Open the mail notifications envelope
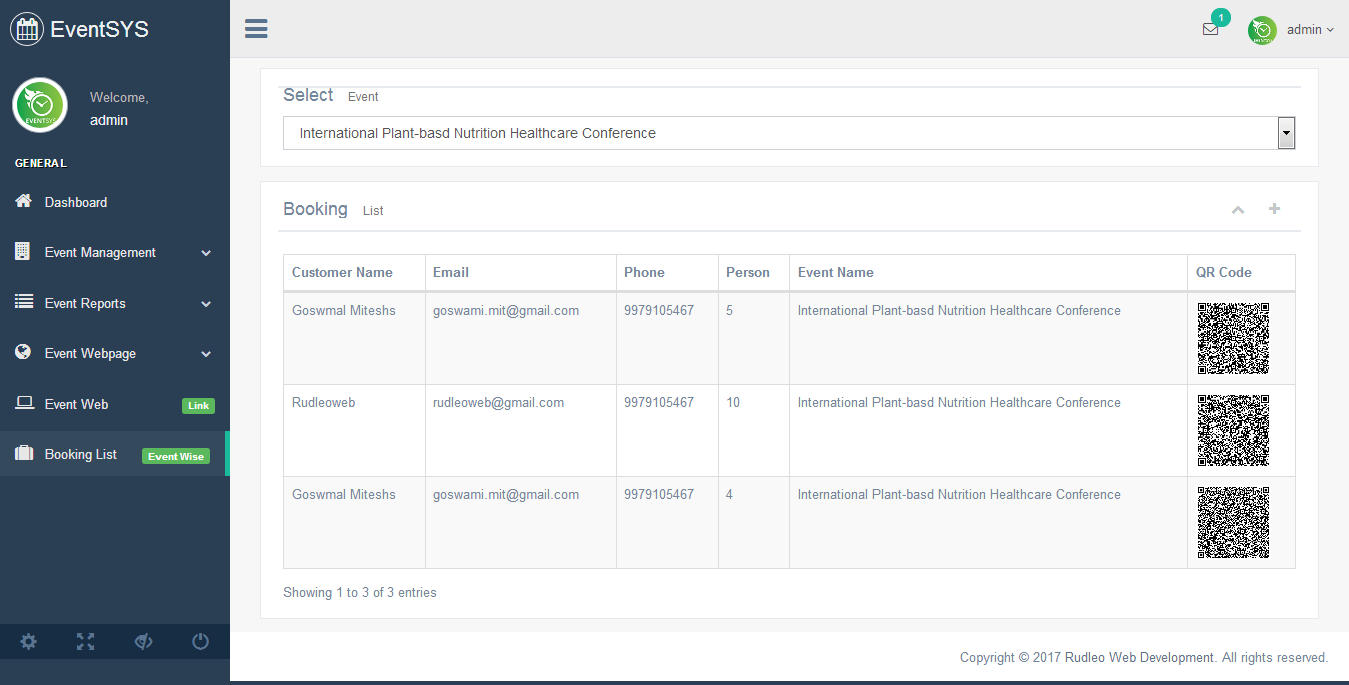The image size is (1349, 685). (1210, 30)
